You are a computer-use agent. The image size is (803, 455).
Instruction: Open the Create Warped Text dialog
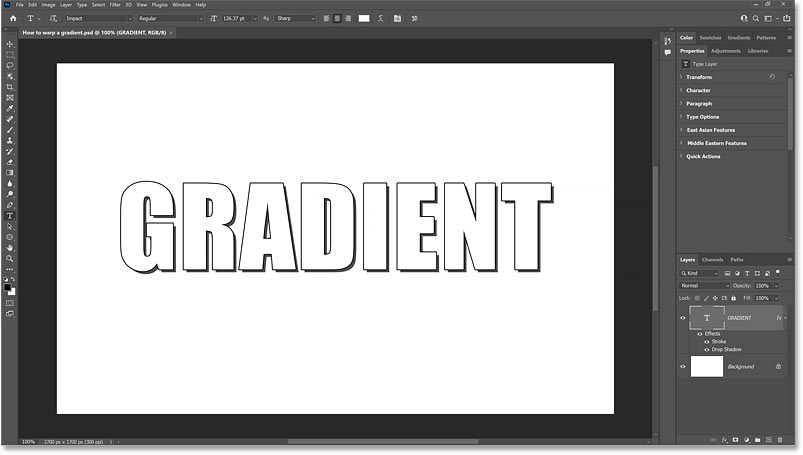381,18
